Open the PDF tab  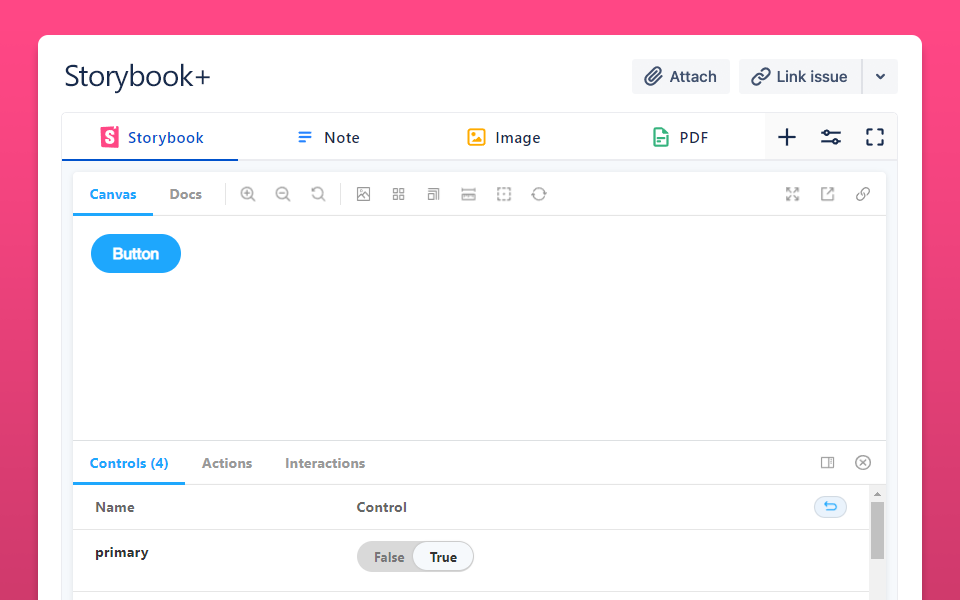click(x=680, y=137)
